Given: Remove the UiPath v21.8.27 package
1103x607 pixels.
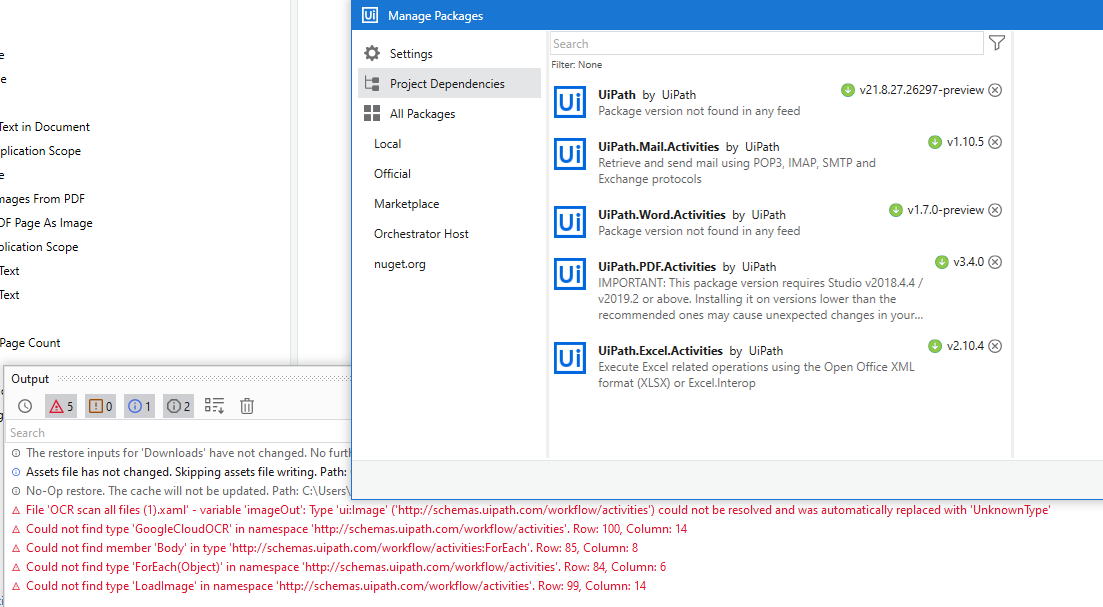Looking at the screenshot, I should click(x=995, y=90).
